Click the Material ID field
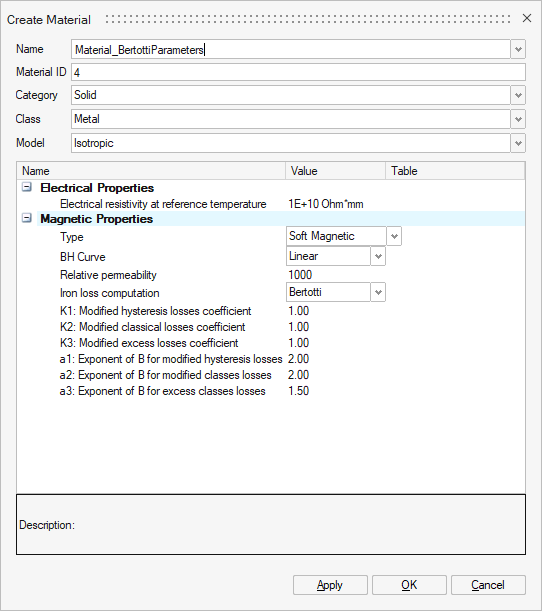The height and width of the screenshot is (611, 542). click(298, 72)
